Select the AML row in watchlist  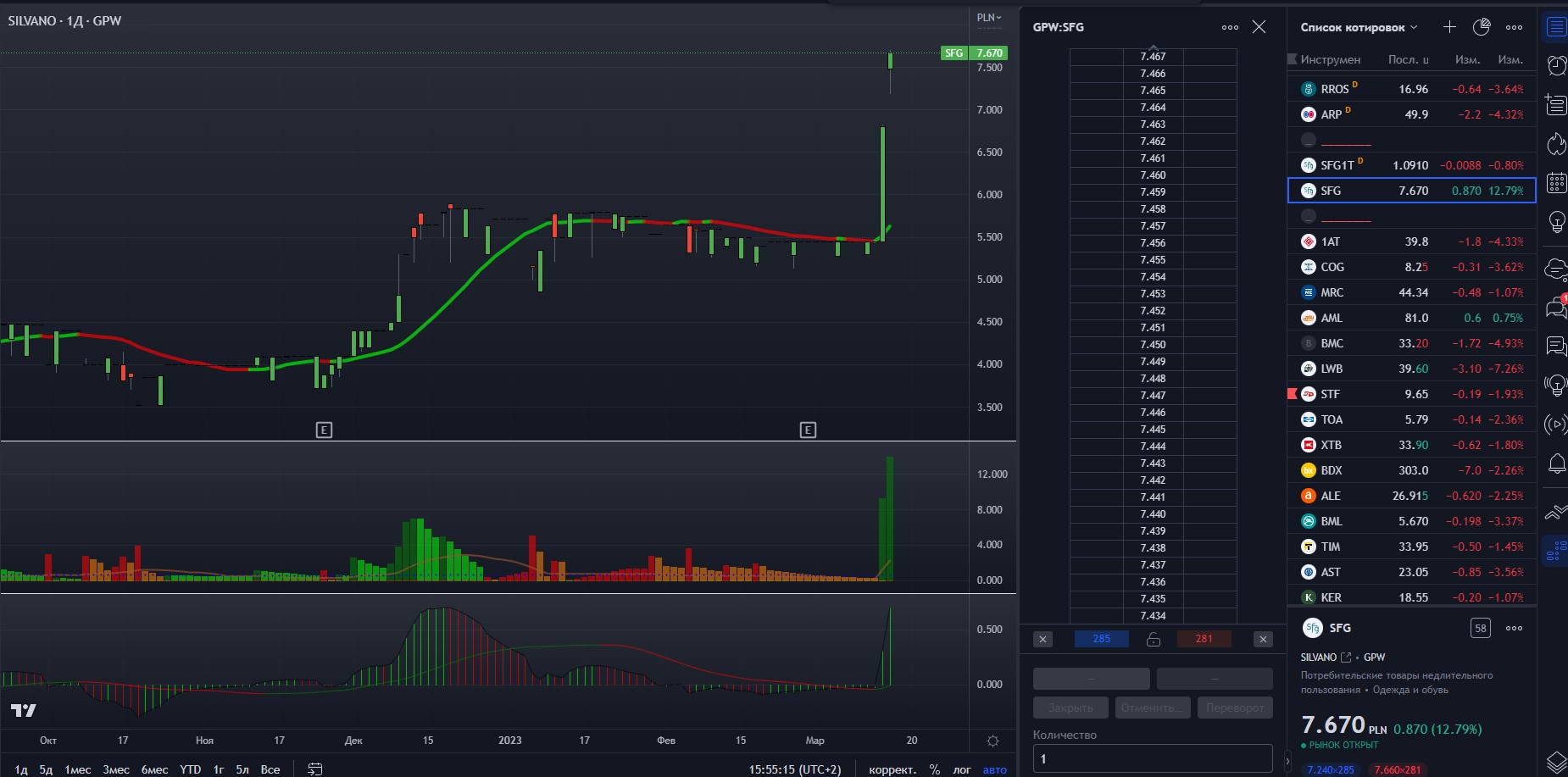[x=1411, y=318]
